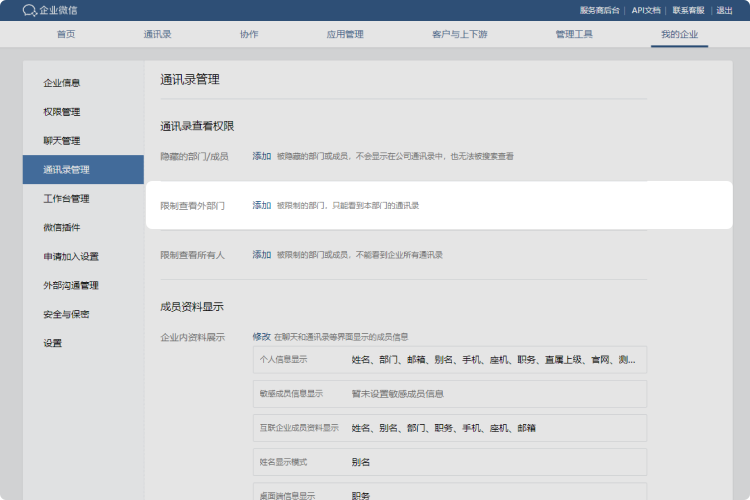750x500 pixels.
Task: Click the 暂未设置敏感成员信息 text
Action: (x=397, y=394)
